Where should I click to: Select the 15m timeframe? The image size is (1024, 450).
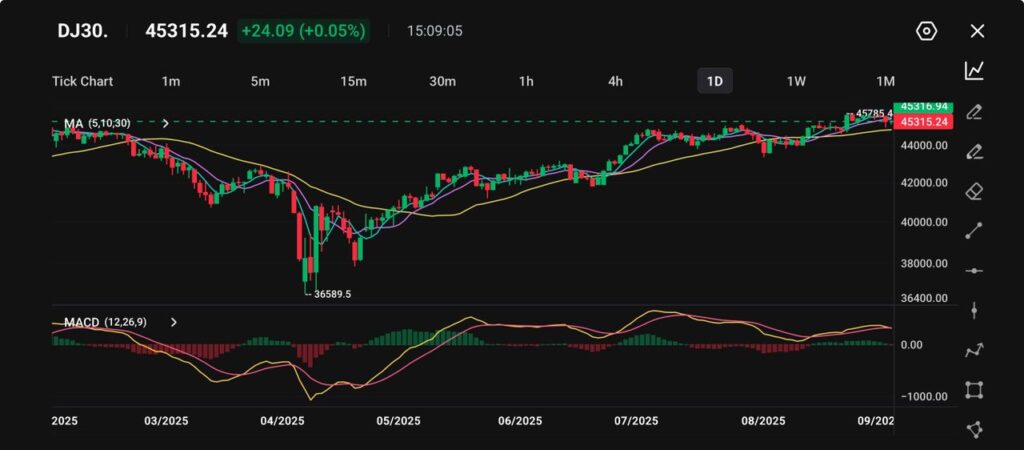[x=353, y=81]
